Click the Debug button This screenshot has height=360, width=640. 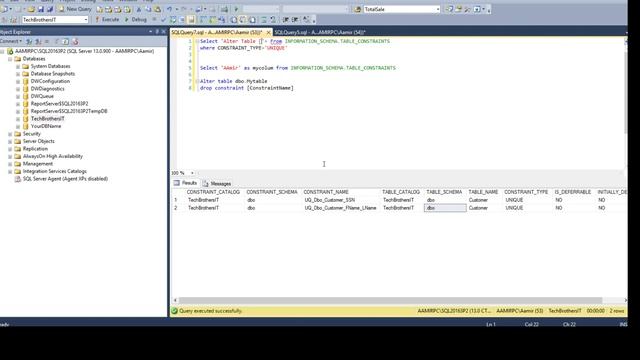coord(136,19)
